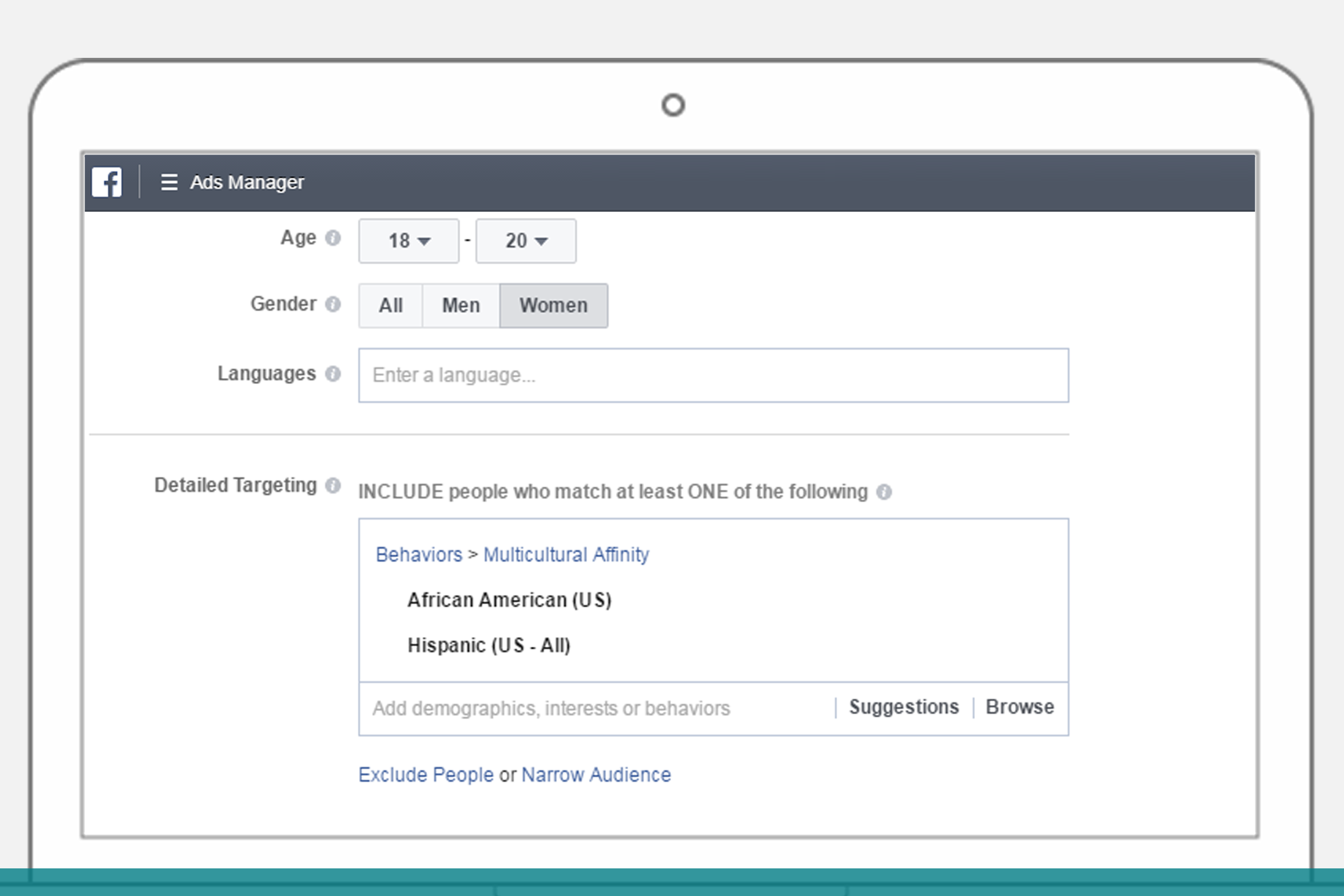Click info icon after INCLUDE people heading
1344x896 pixels.
pos(883,492)
